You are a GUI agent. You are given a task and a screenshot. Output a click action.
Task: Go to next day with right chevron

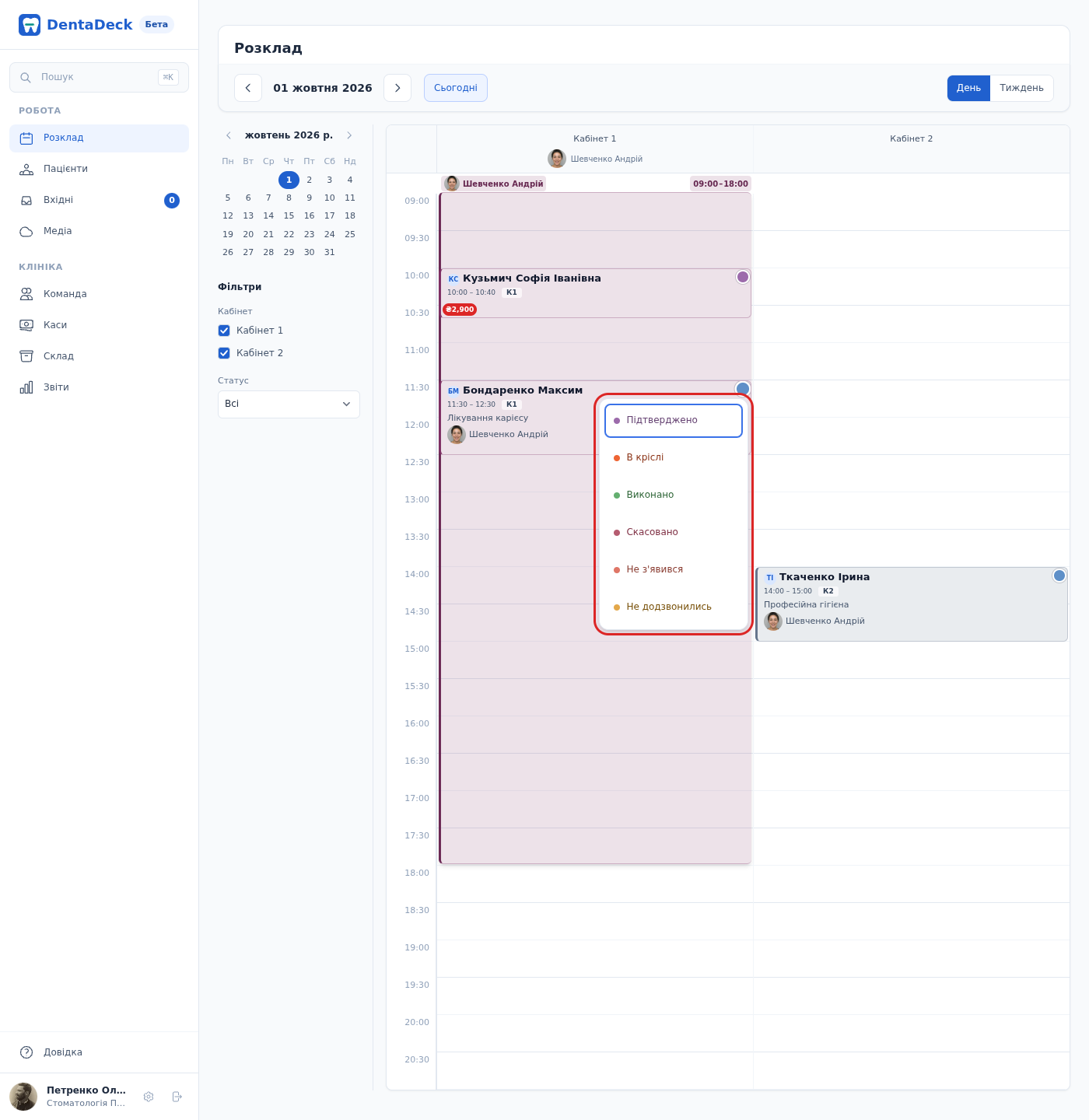coord(397,88)
